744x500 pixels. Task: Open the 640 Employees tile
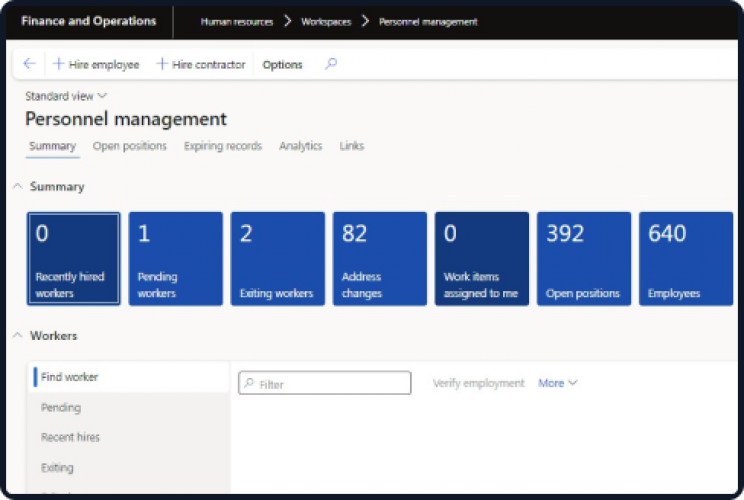coord(686,259)
